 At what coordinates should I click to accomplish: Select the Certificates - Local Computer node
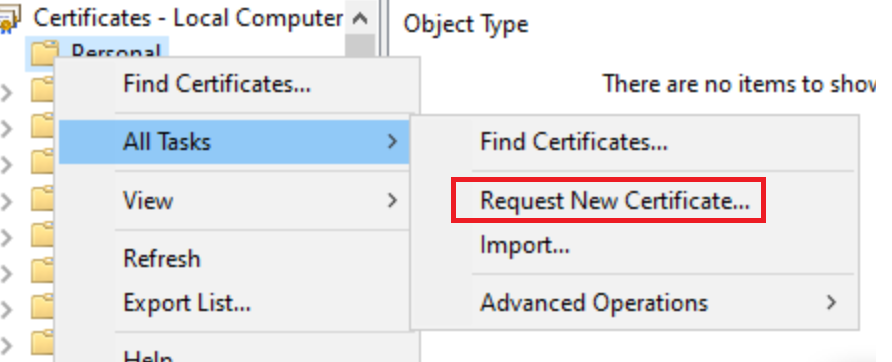pos(188,18)
